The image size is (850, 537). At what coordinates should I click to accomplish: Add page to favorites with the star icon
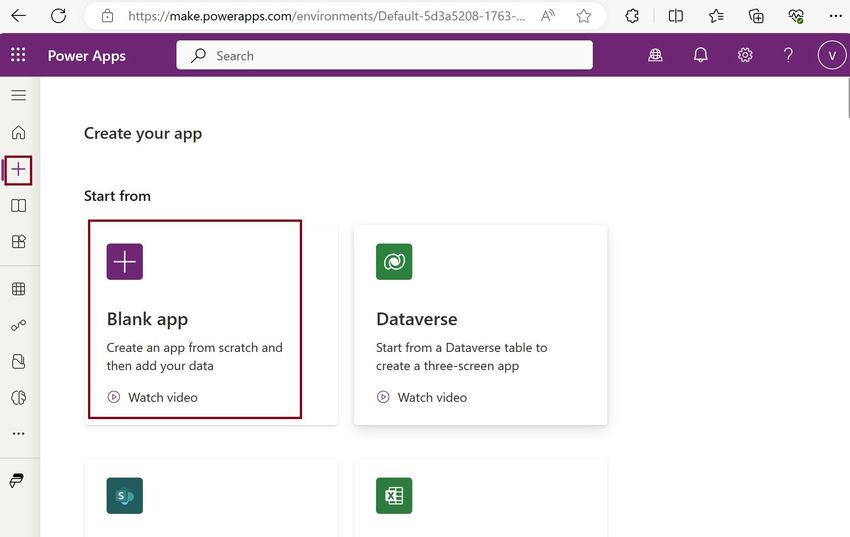tap(584, 16)
